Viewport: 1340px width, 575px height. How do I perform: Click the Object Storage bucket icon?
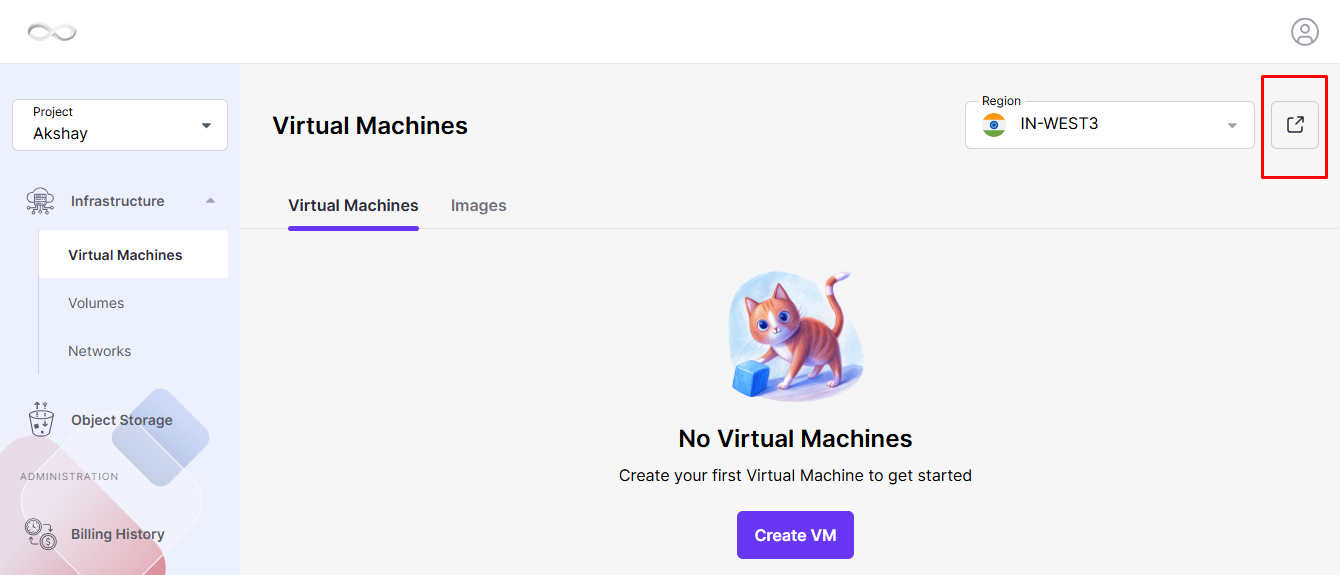coord(41,420)
